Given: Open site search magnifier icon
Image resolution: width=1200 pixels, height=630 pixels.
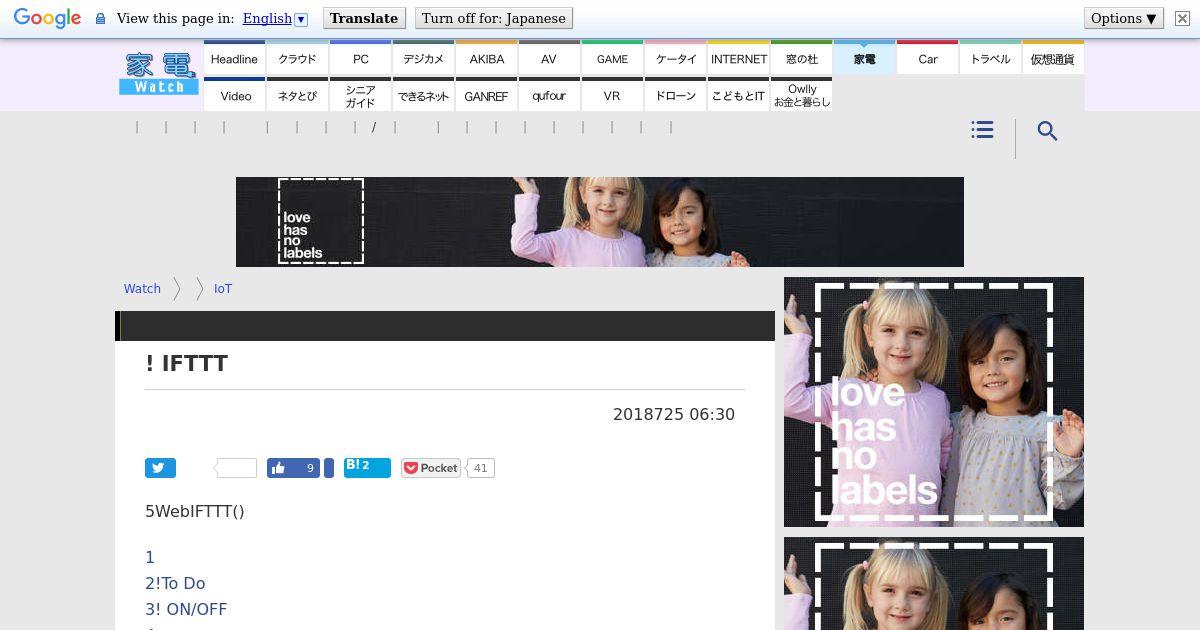Looking at the screenshot, I should point(1047,131).
